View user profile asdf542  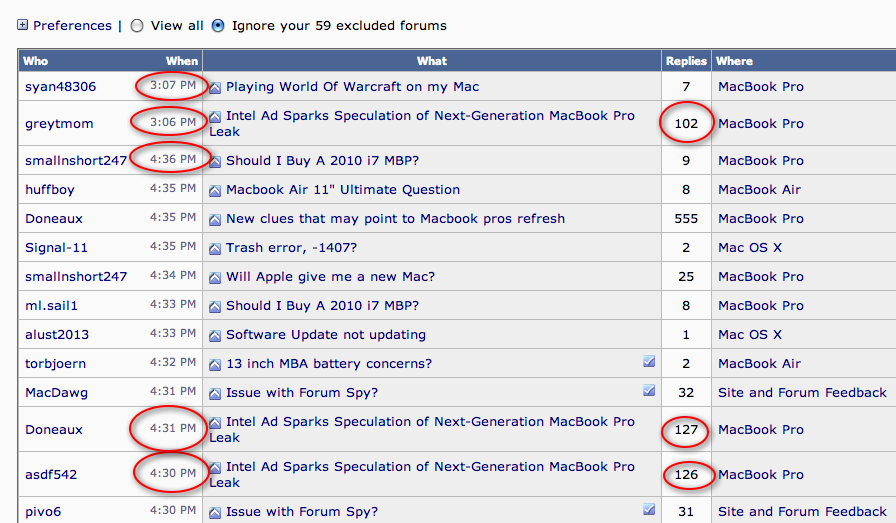51,474
